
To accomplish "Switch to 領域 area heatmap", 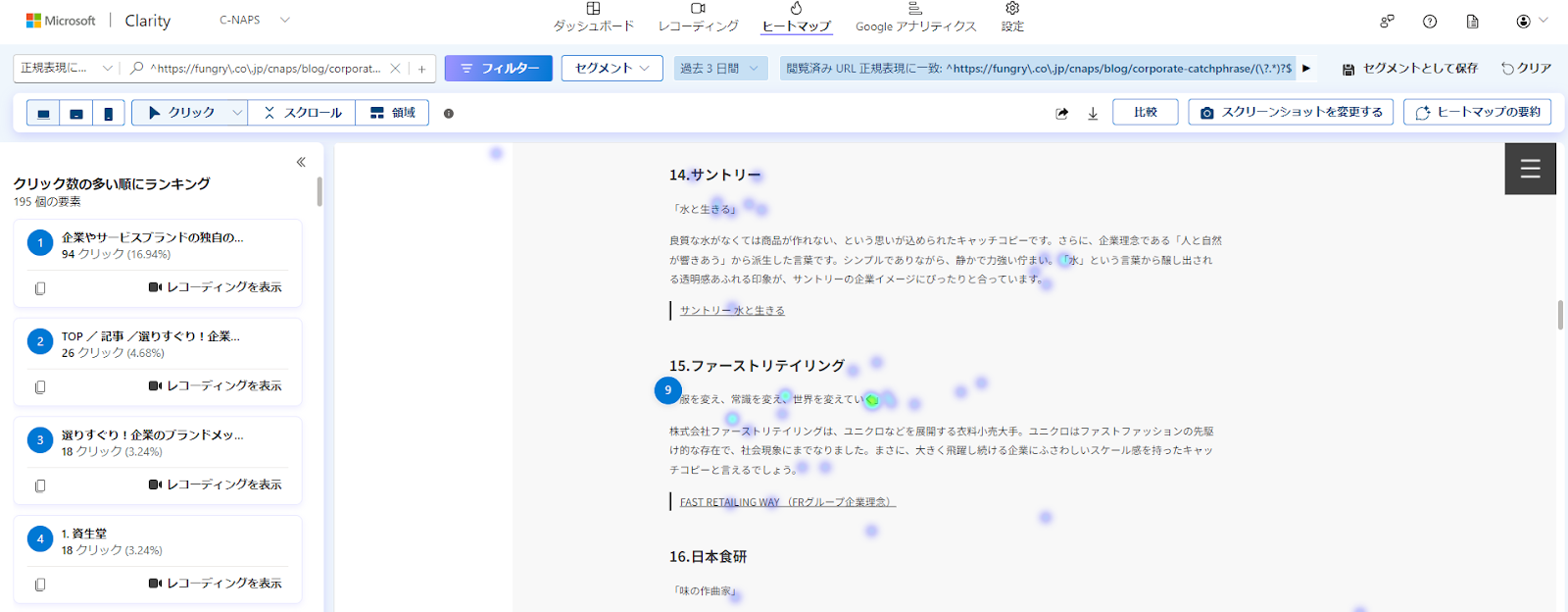I will [392, 113].
